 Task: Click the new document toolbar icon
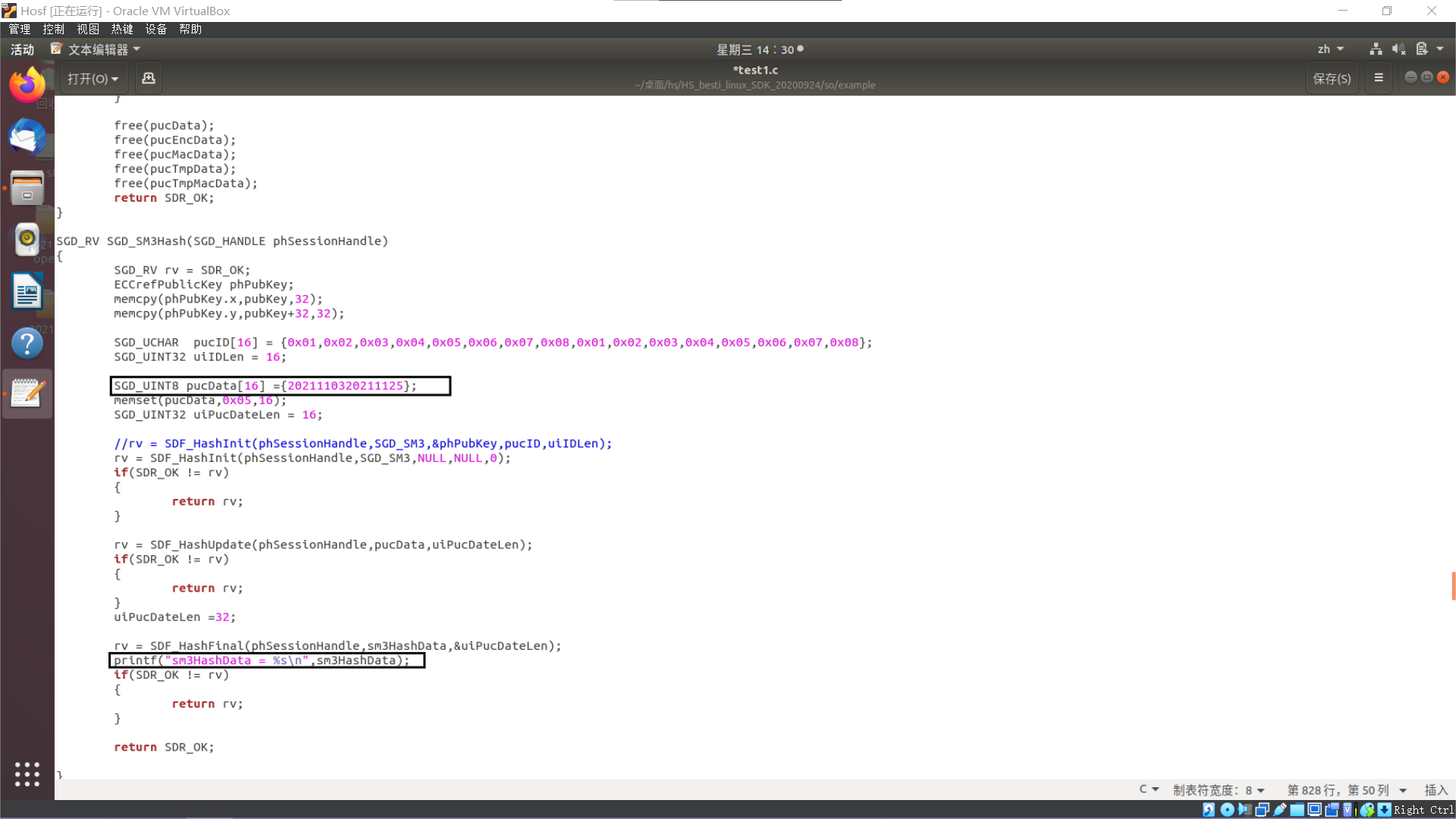(149, 78)
